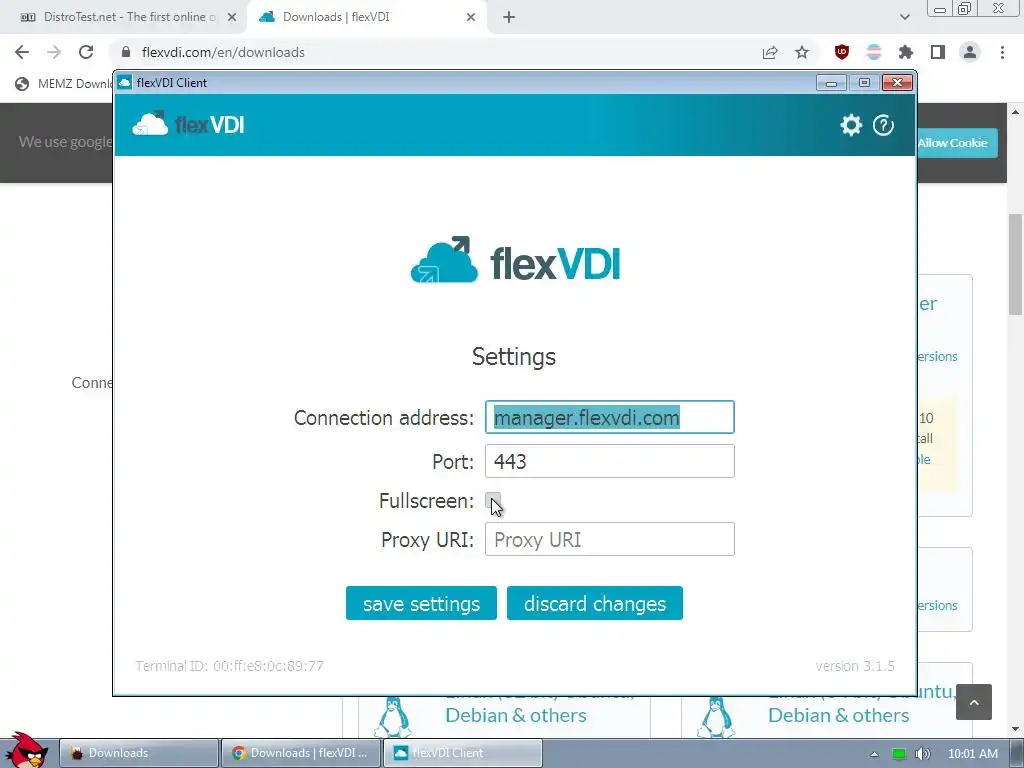Select flexVDI Client taskbar item
Viewport: 1024px width, 768px height.
[x=462, y=753]
